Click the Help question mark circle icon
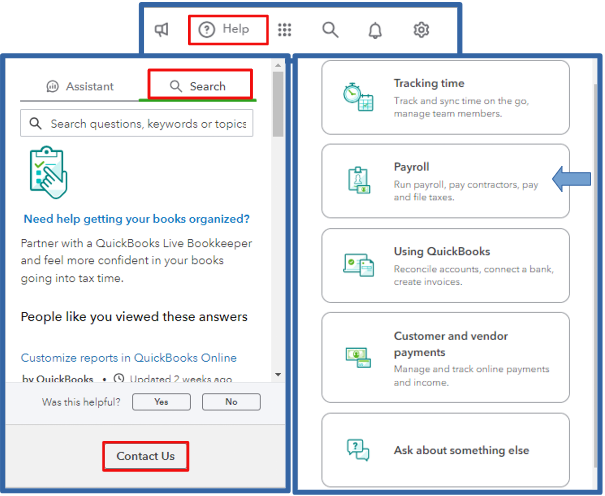605x496 pixels. click(x=206, y=30)
